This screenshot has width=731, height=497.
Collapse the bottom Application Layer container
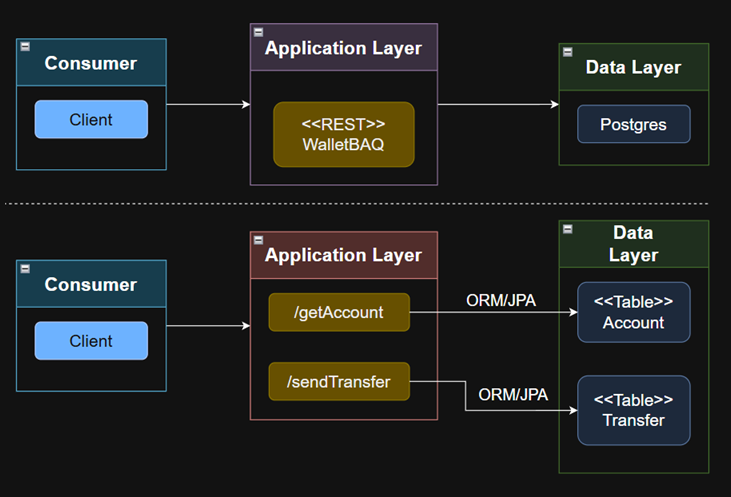(x=258, y=240)
